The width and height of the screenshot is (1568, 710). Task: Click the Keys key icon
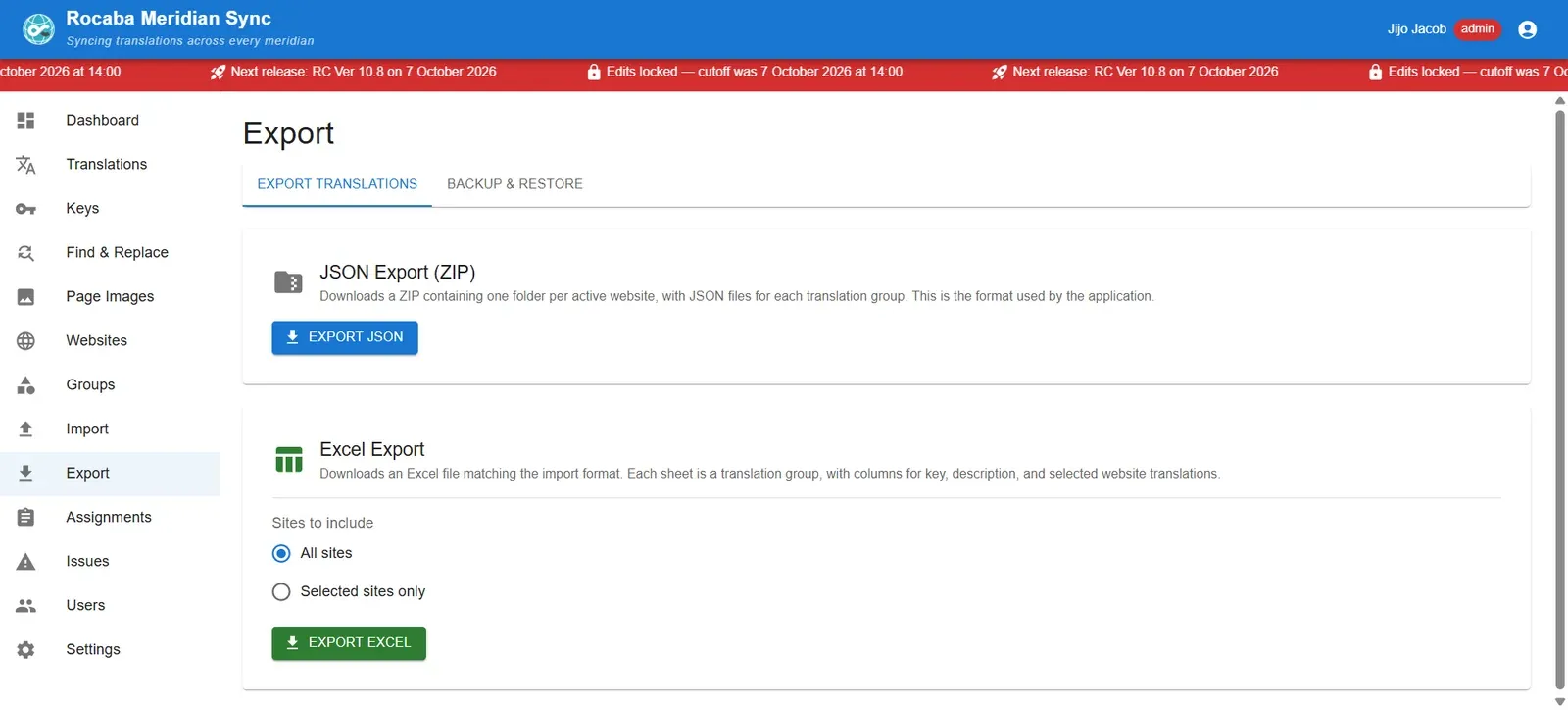(x=26, y=209)
